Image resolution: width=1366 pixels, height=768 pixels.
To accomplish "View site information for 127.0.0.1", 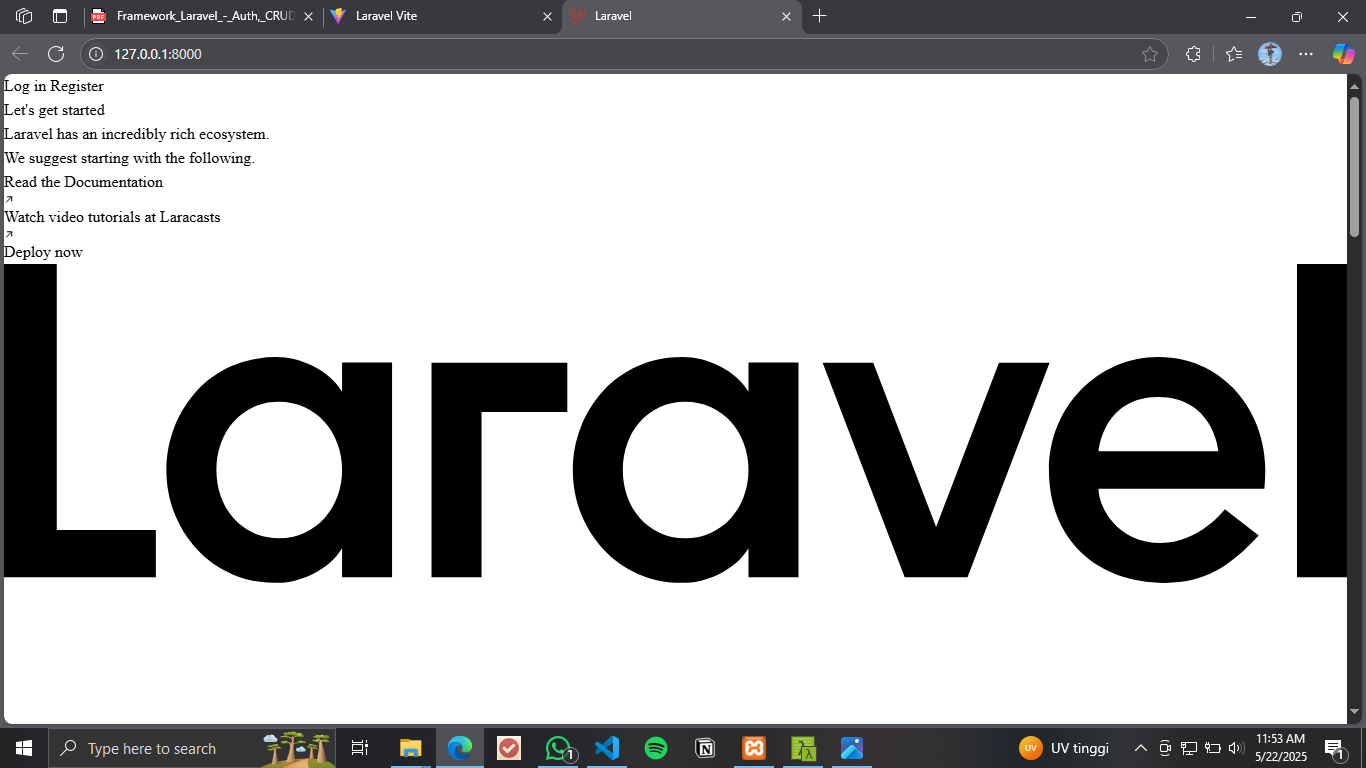I will coord(96,54).
